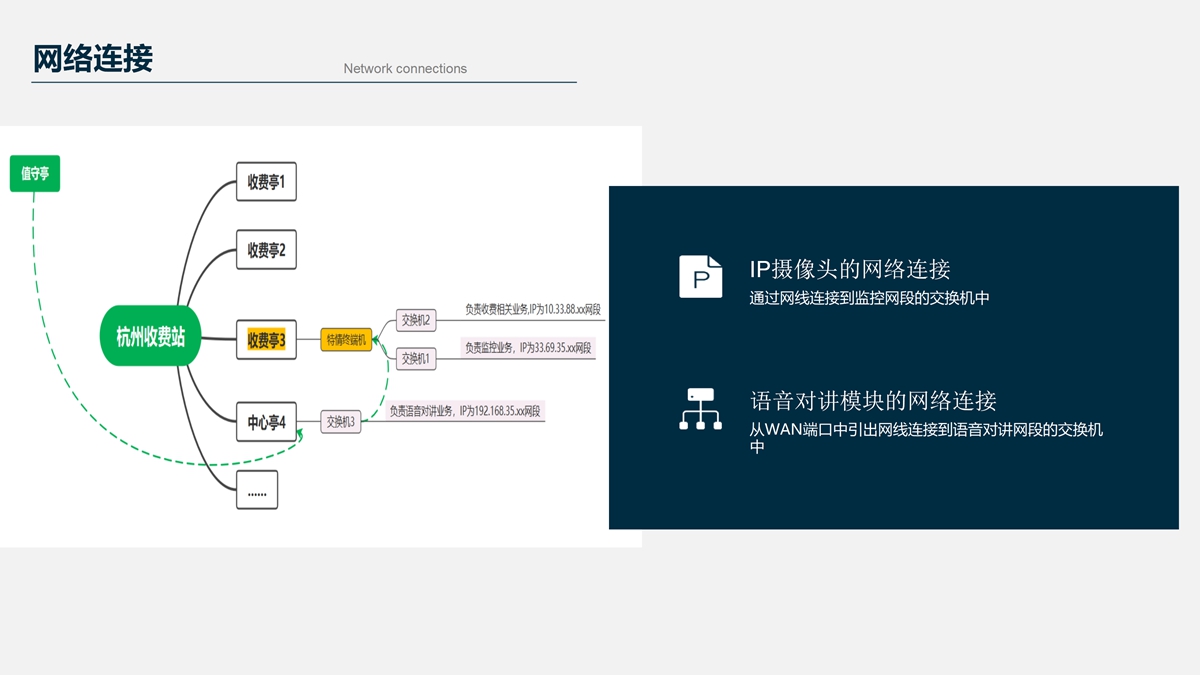This screenshot has width=1200, height=675.
Task: Select the orange 特情终端机 box
Action: (346, 340)
